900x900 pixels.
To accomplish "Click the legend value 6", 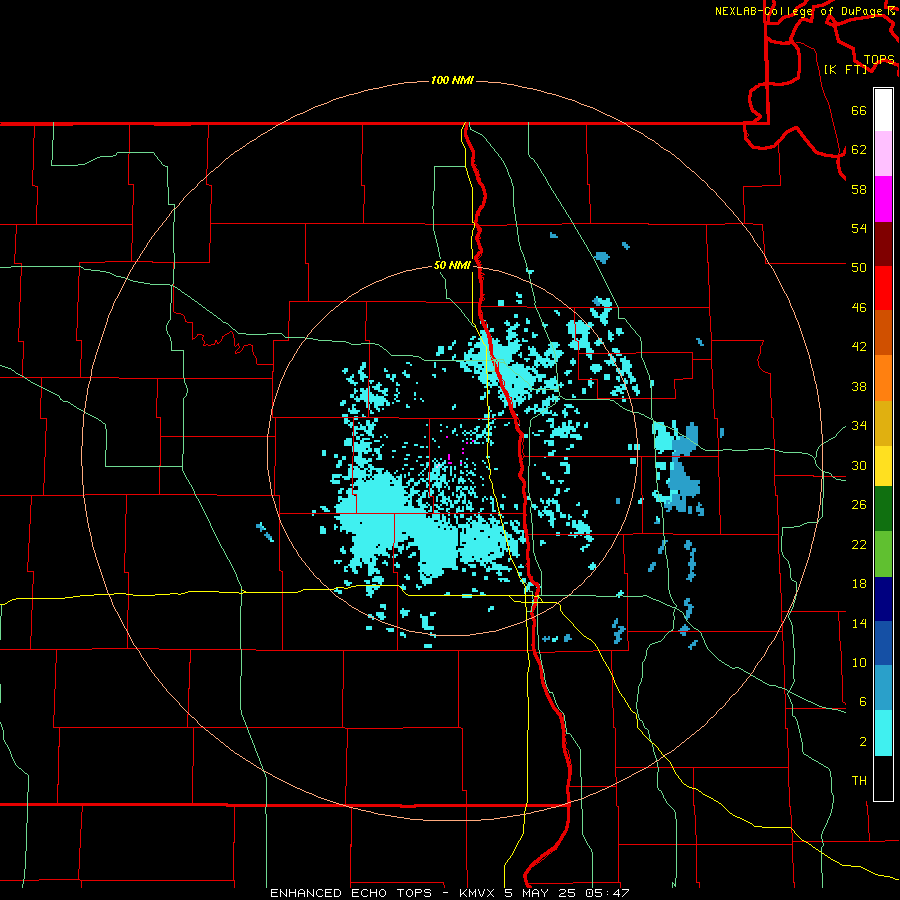I will (x=862, y=702).
